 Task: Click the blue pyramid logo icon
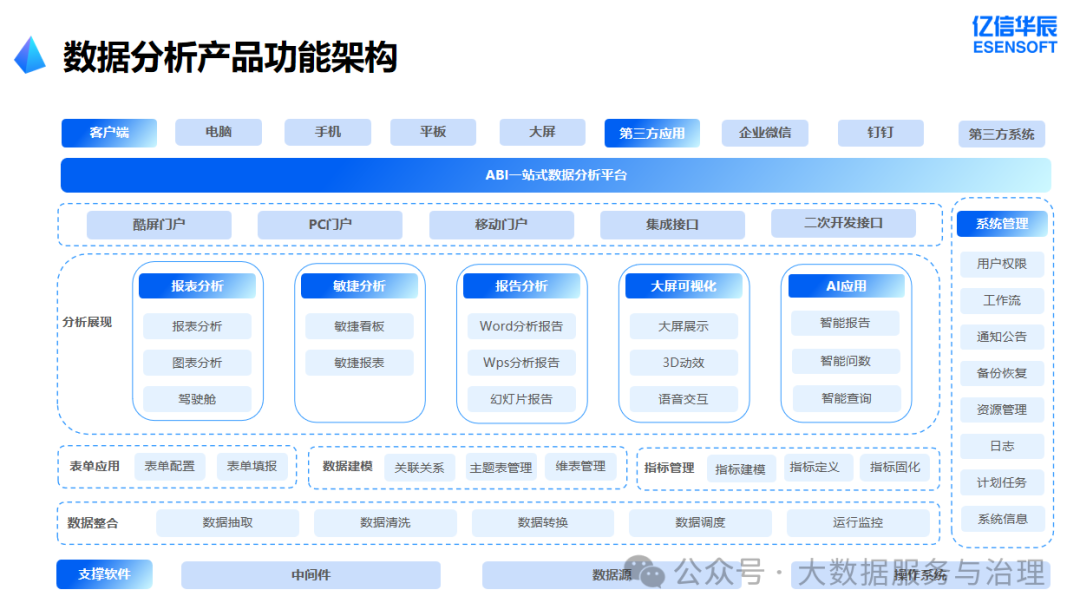30,56
